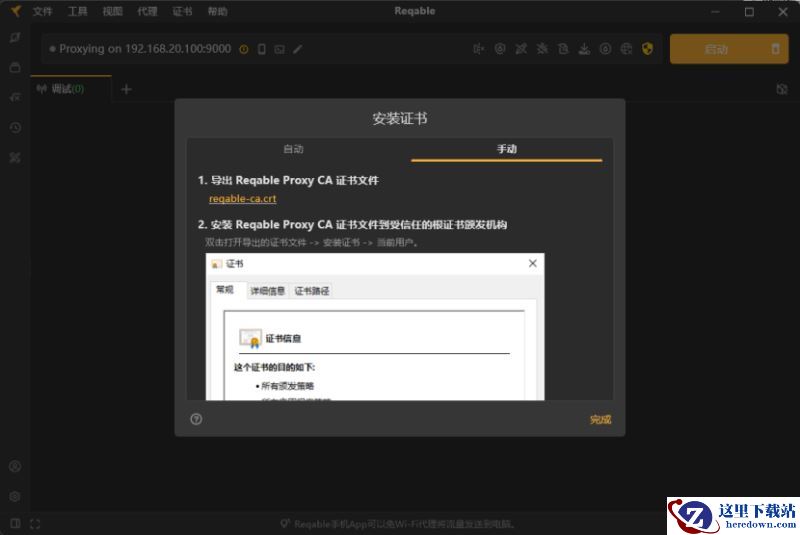Click the download icon in top toolbar
Viewport: 800px width, 535px height.
[x=584, y=49]
